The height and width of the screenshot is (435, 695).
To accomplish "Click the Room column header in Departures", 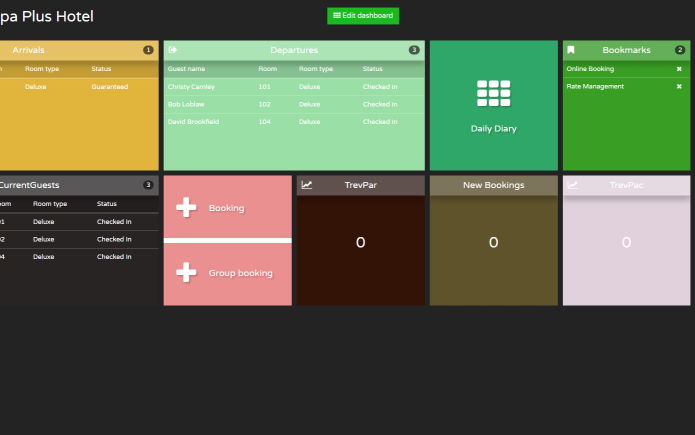I will [x=268, y=69].
